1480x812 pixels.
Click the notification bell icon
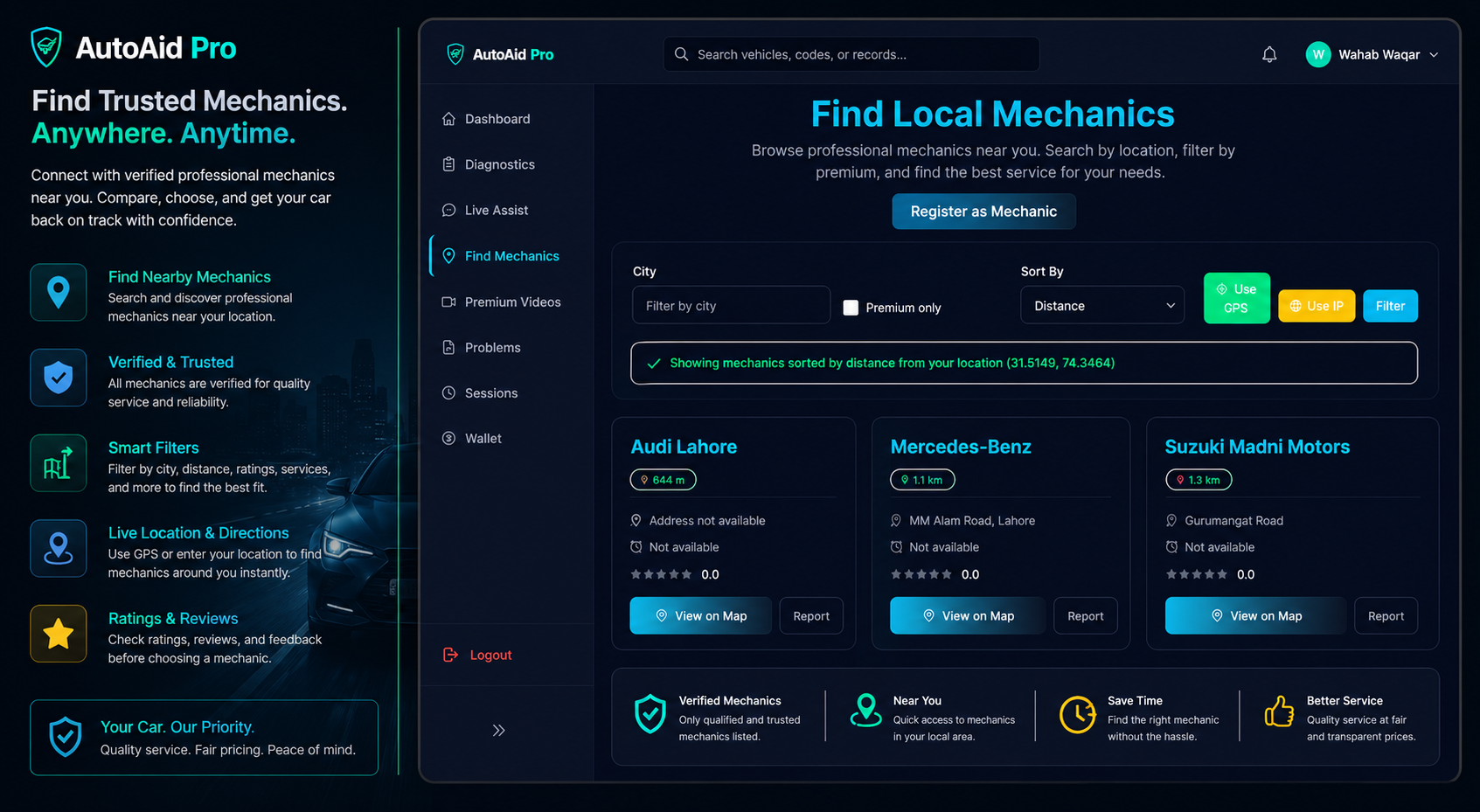click(1269, 55)
